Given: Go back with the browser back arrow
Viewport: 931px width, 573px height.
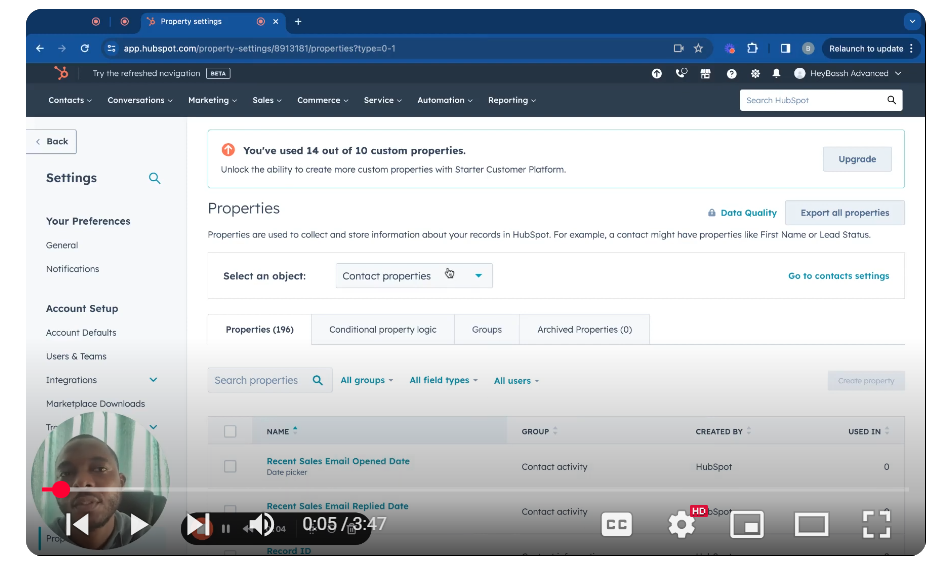Looking at the screenshot, I should pos(40,49).
